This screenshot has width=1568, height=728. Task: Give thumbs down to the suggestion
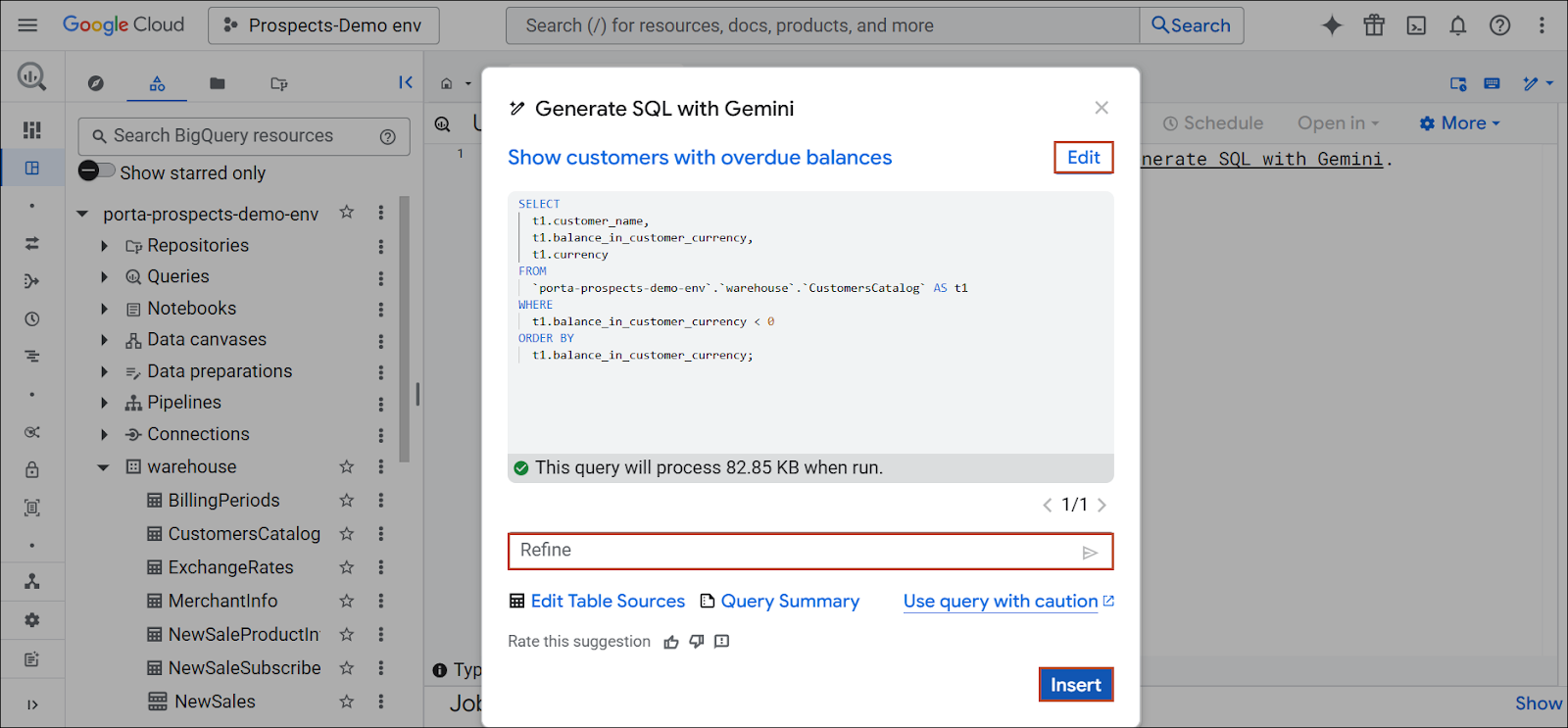pyautogui.click(x=697, y=642)
